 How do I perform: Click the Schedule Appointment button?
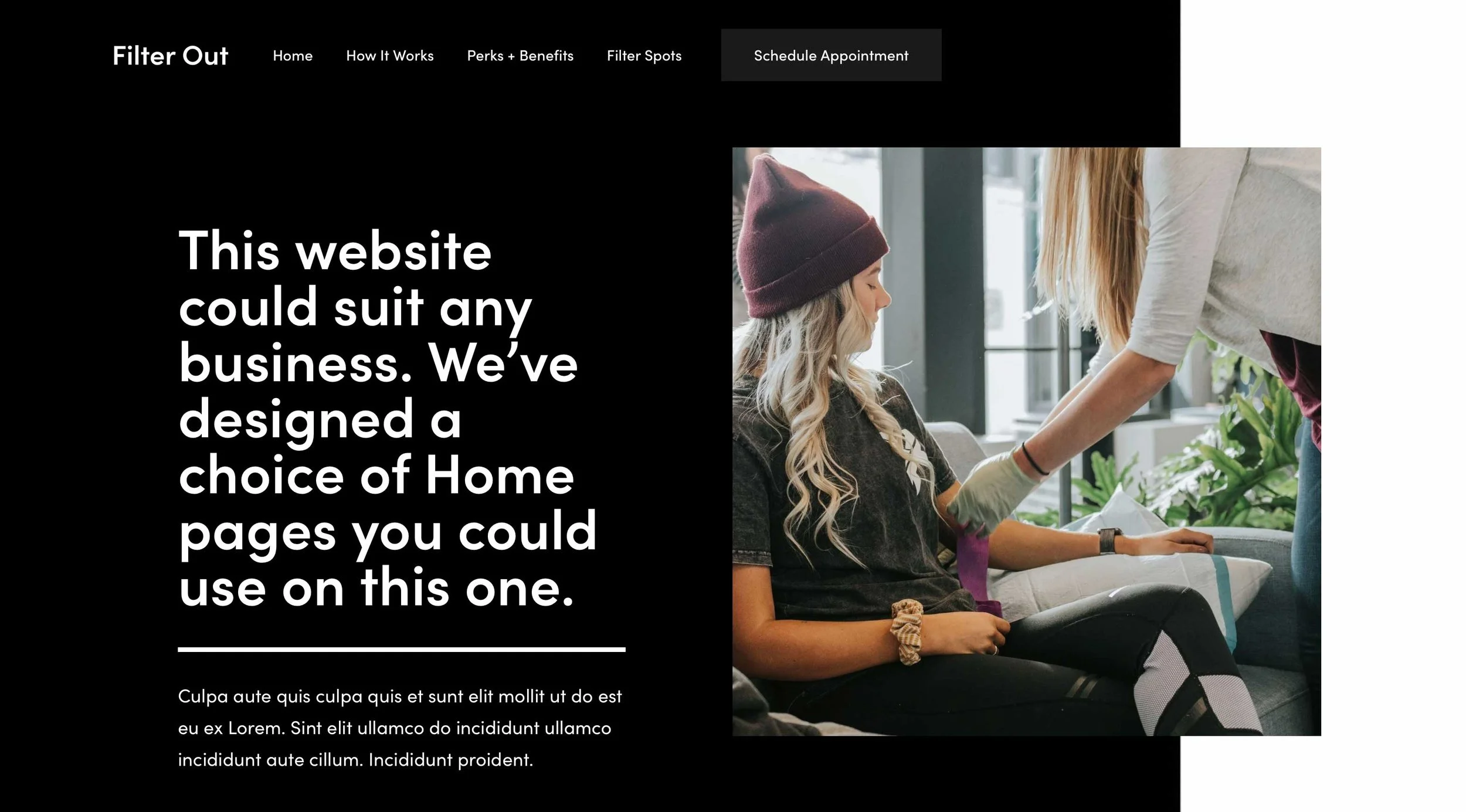831,55
